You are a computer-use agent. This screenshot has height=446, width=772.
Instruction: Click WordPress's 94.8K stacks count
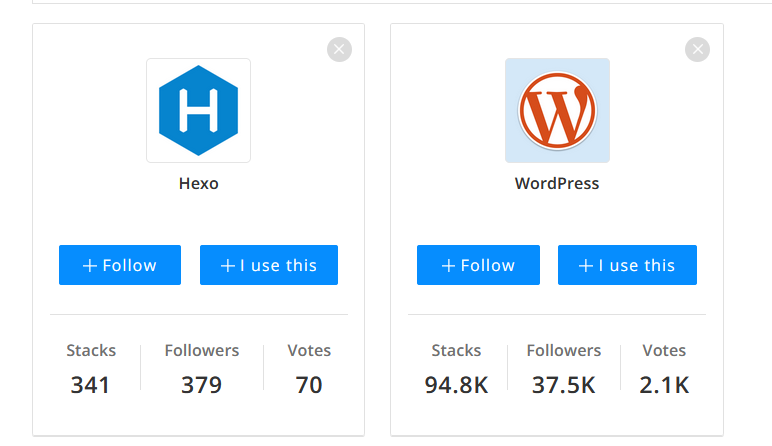tap(455, 384)
